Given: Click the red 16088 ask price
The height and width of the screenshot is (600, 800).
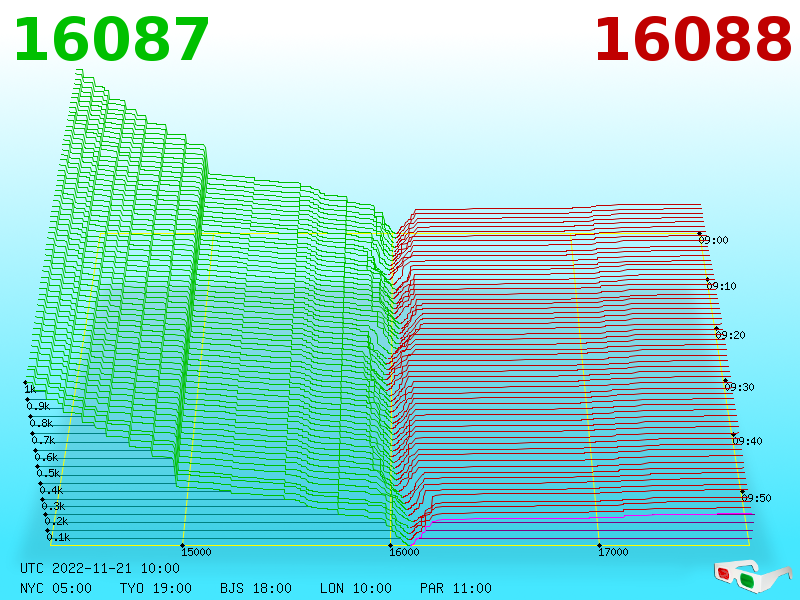Looking at the screenshot, I should [x=693, y=40].
